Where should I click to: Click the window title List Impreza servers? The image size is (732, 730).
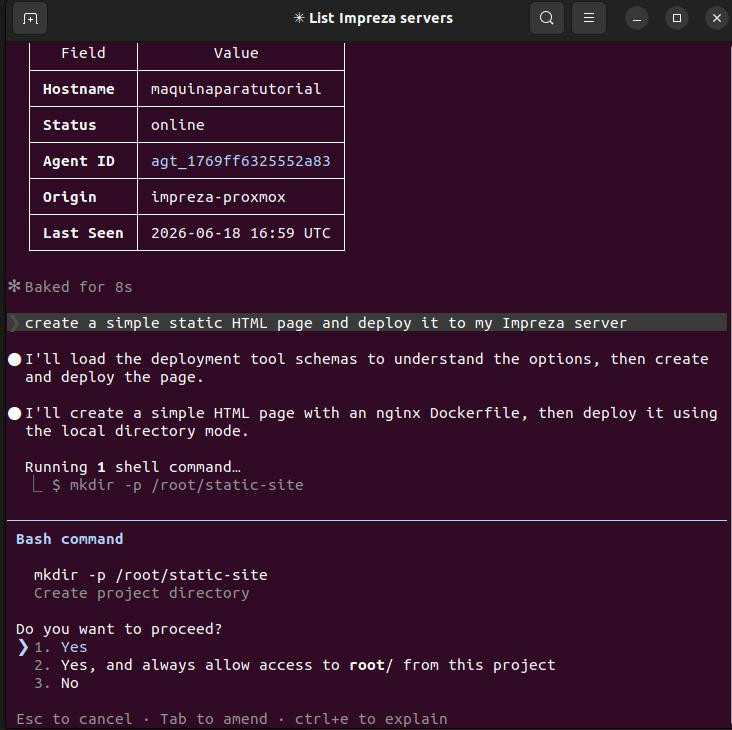pos(380,18)
